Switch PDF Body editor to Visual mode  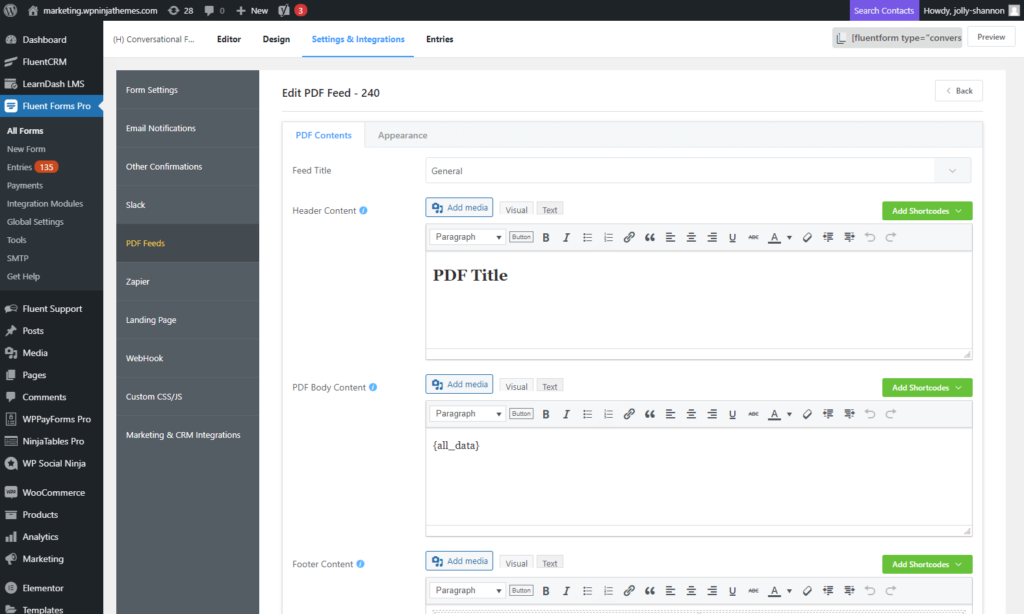516,385
